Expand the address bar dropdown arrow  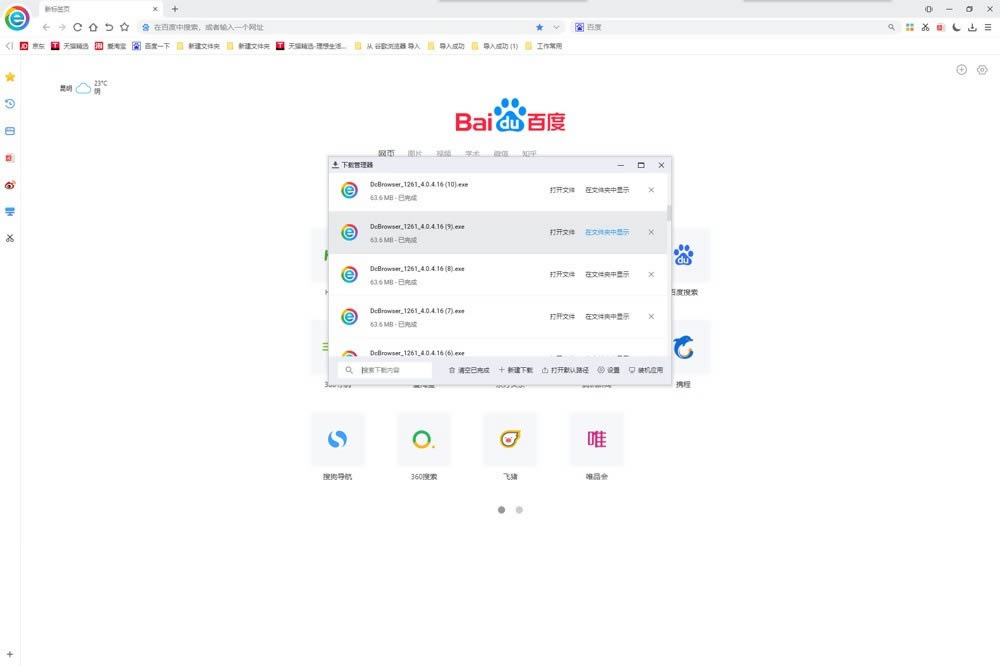click(557, 27)
